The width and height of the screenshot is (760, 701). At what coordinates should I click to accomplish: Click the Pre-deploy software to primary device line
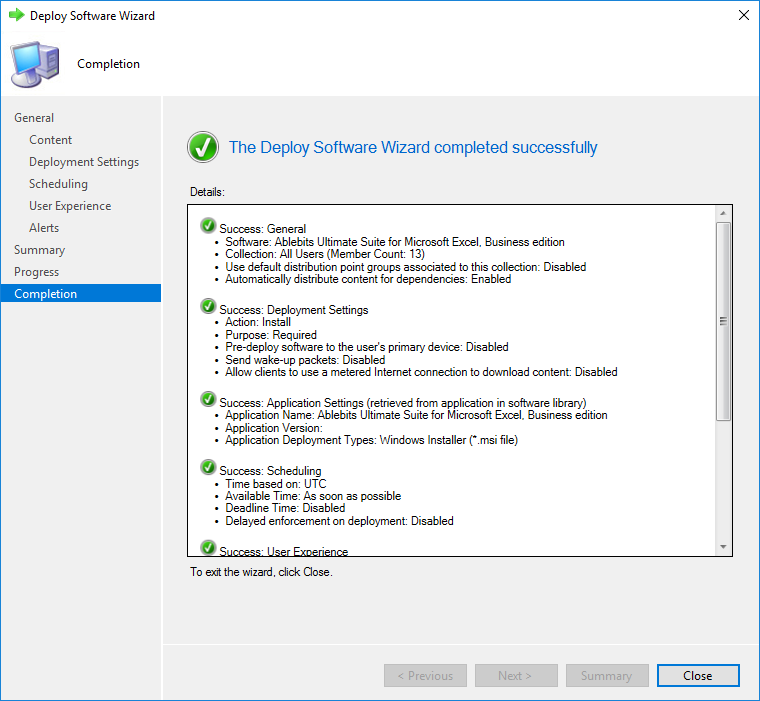[x=366, y=347]
